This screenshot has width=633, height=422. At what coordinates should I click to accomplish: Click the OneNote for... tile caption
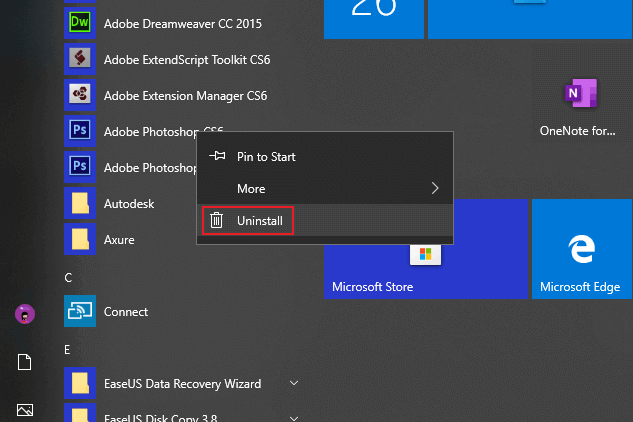577,131
